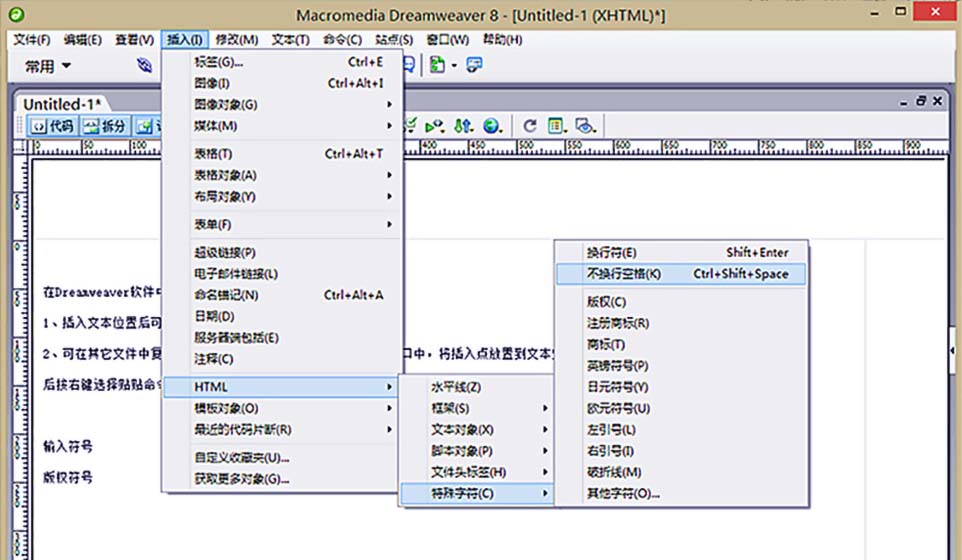Switch to 代码 (Code) view

[x=53, y=126]
